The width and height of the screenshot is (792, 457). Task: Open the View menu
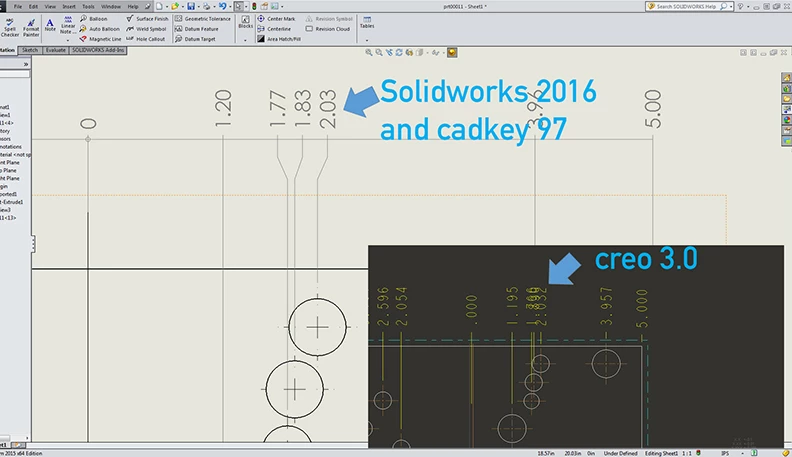(50, 7)
